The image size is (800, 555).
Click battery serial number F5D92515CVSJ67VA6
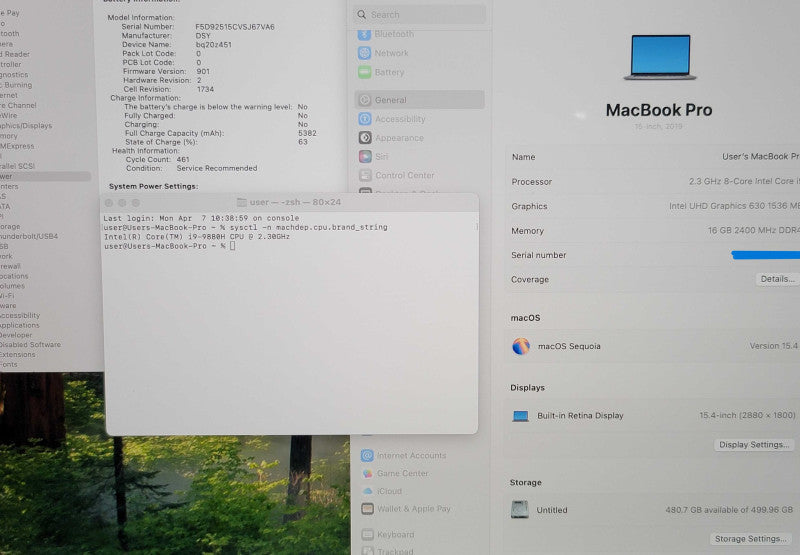click(x=235, y=27)
